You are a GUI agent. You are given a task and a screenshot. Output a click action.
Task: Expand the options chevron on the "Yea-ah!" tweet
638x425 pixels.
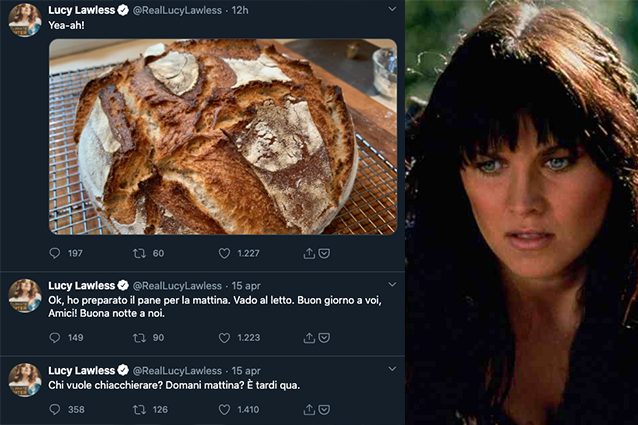[x=391, y=8]
